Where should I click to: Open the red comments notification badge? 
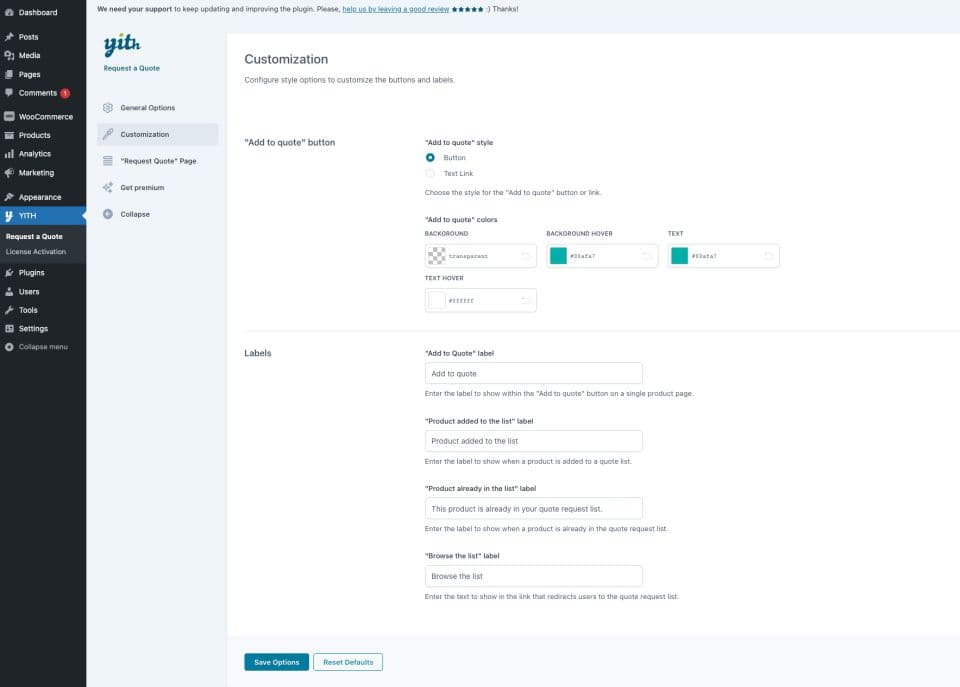click(x=65, y=93)
